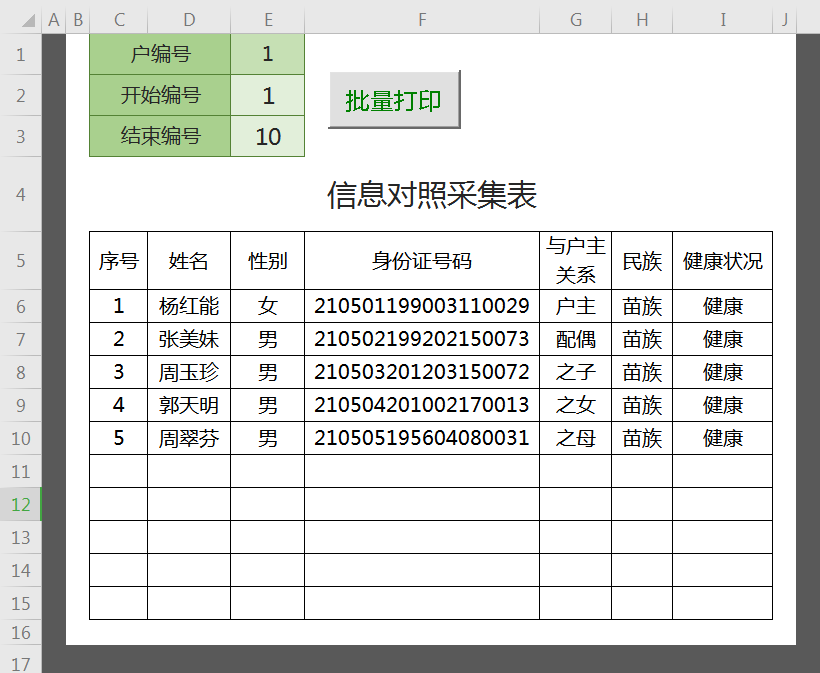This screenshot has height=673, width=820.
Task: Select sequence number 5 cell
Action: [119, 438]
